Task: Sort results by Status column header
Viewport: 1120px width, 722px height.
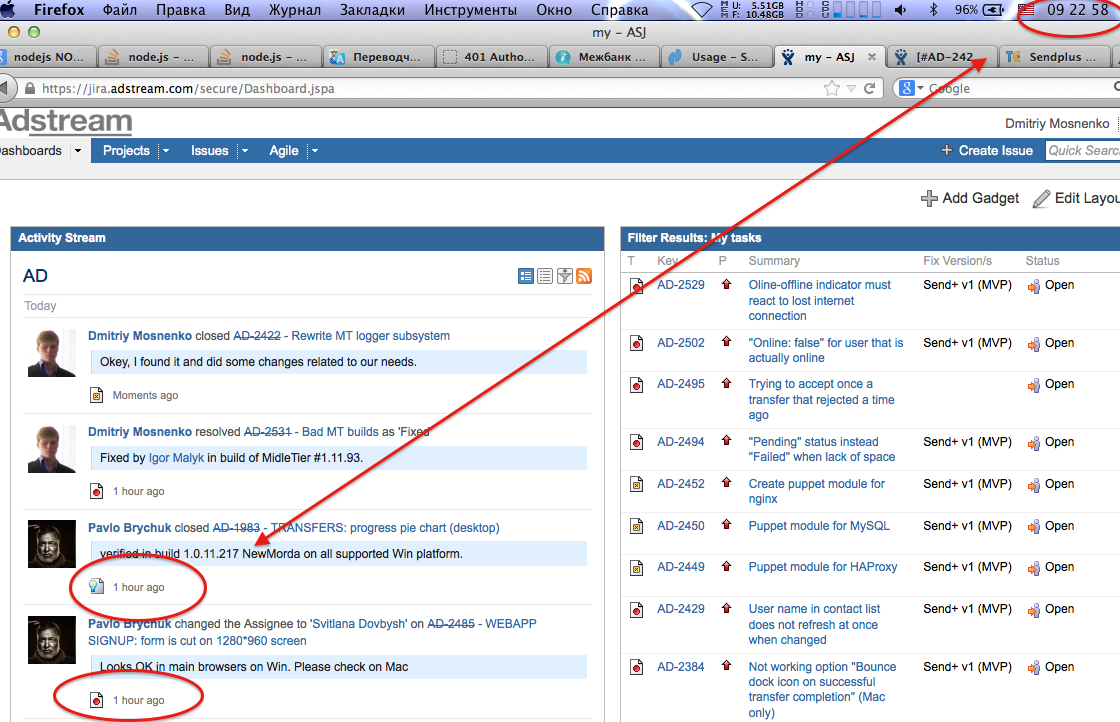Action: click(1042, 261)
